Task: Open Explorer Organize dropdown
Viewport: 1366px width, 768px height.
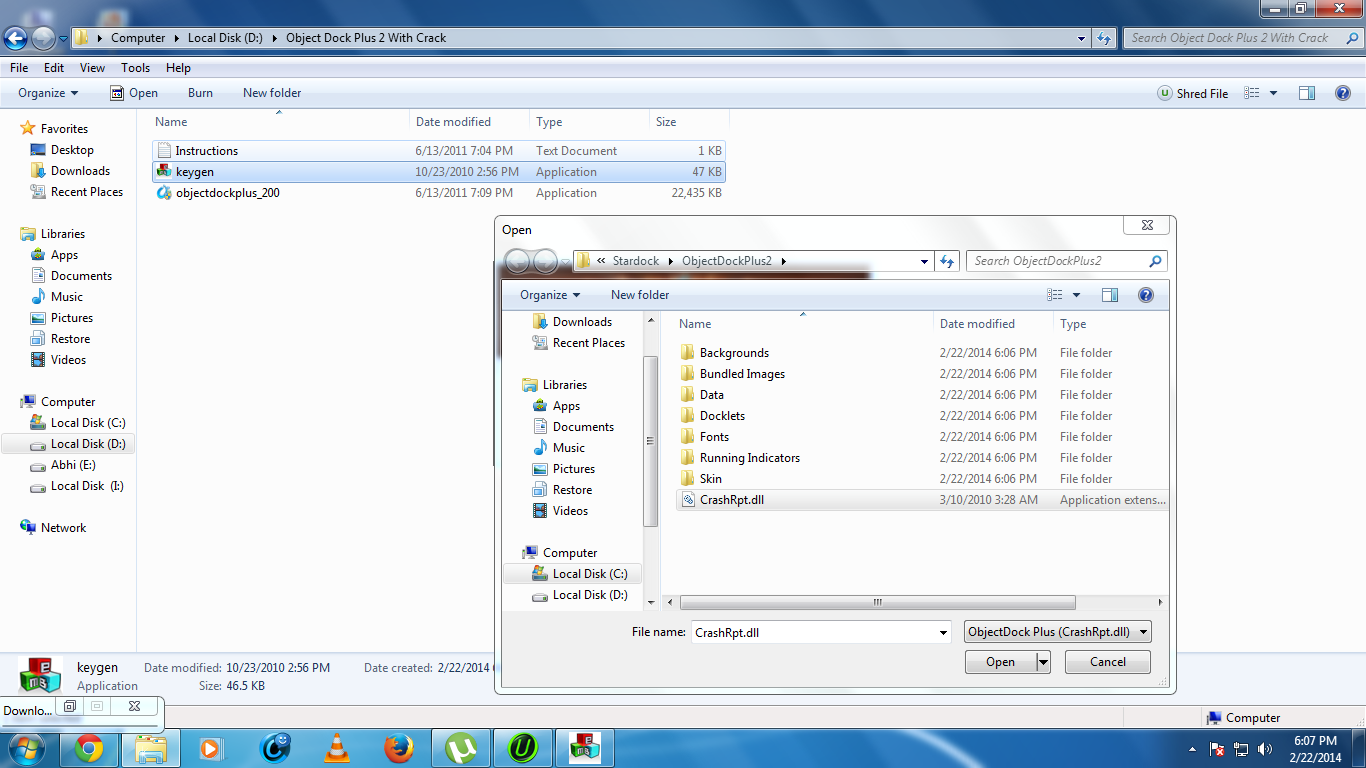Action: (48, 93)
